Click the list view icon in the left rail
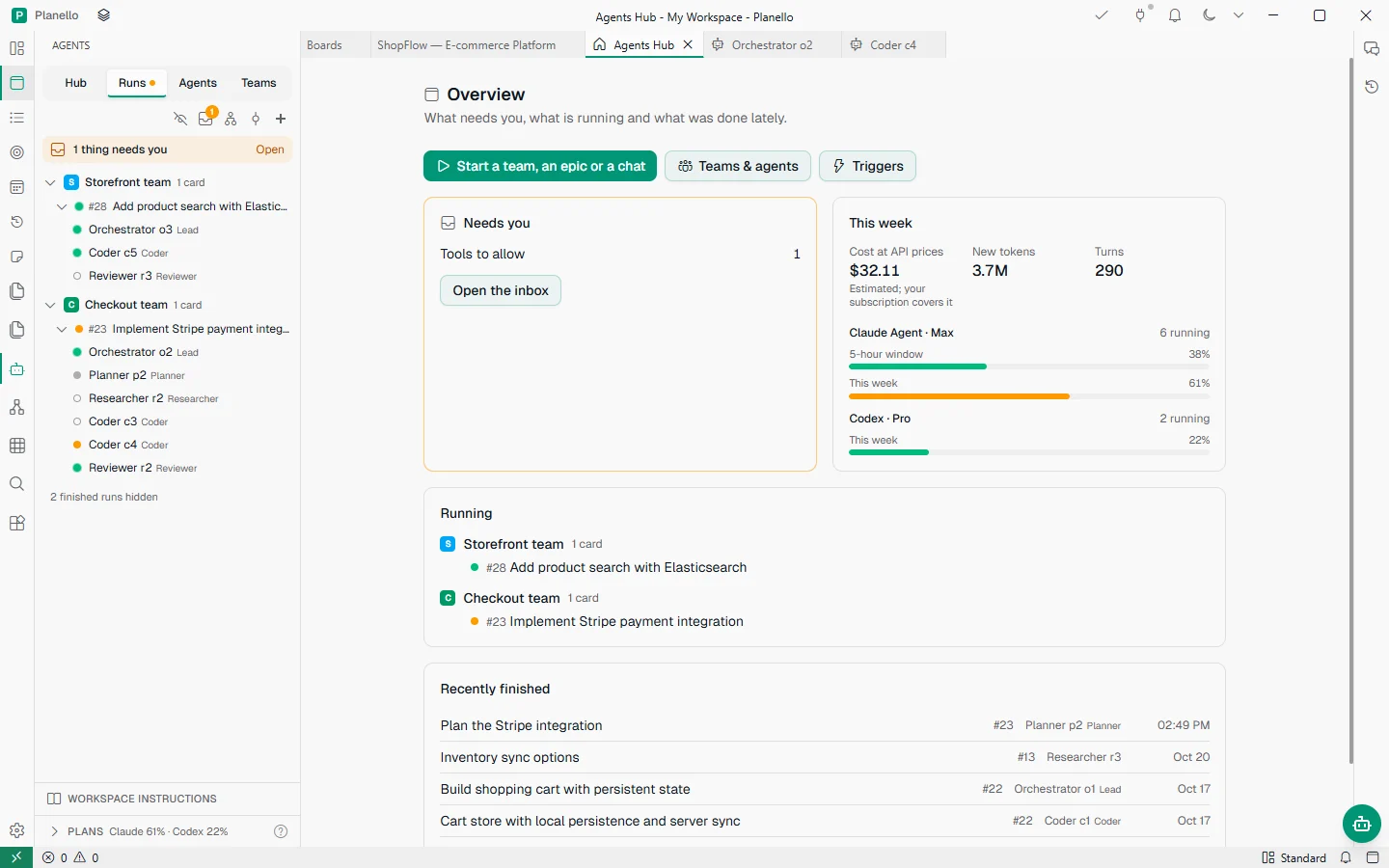 coord(16,118)
